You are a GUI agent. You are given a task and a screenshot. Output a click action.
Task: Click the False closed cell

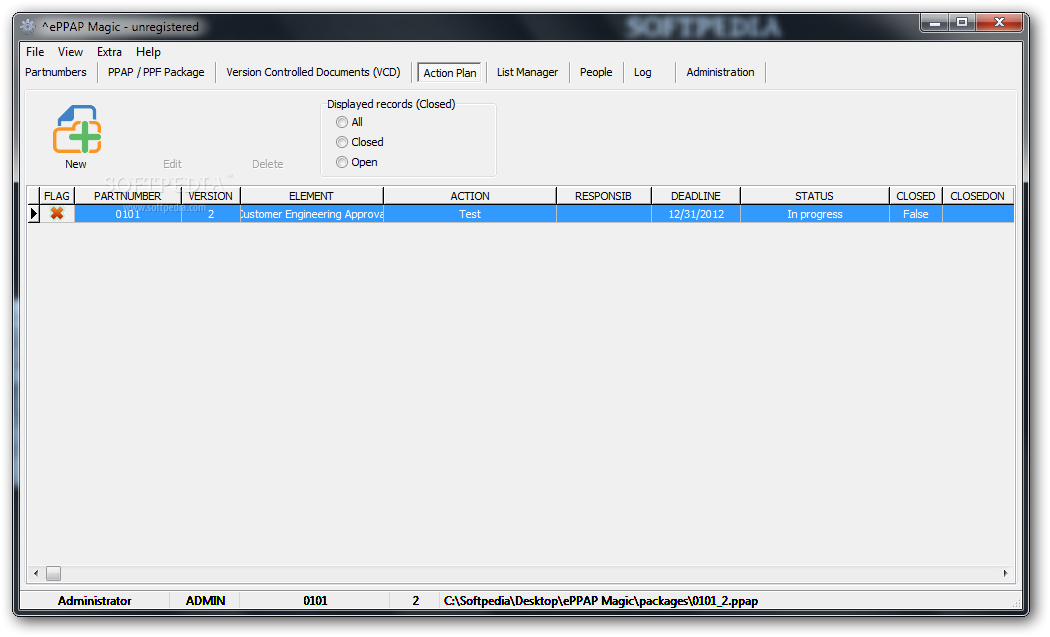click(915, 214)
